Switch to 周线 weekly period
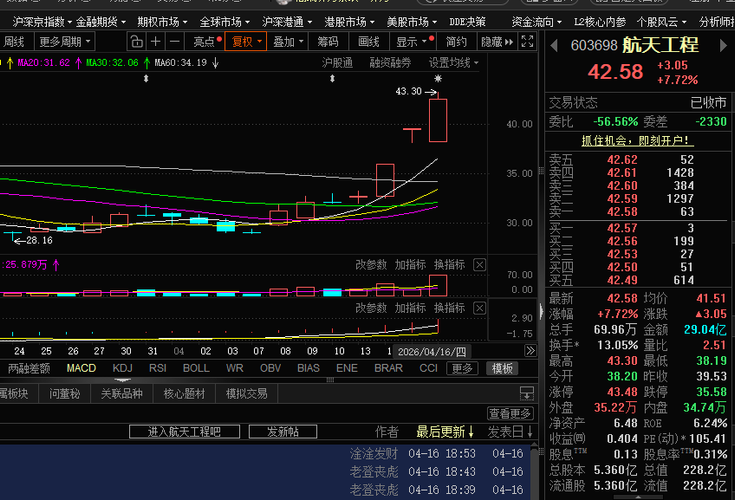 (x=14, y=42)
